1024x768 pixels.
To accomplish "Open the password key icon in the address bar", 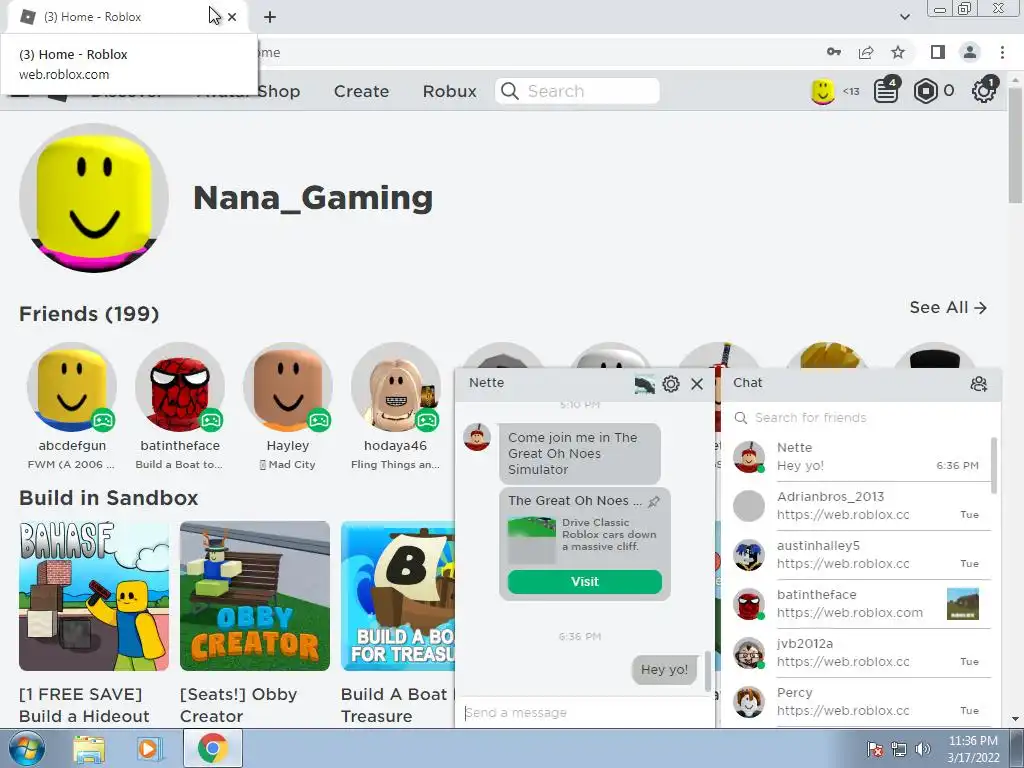I will (834, 52).
